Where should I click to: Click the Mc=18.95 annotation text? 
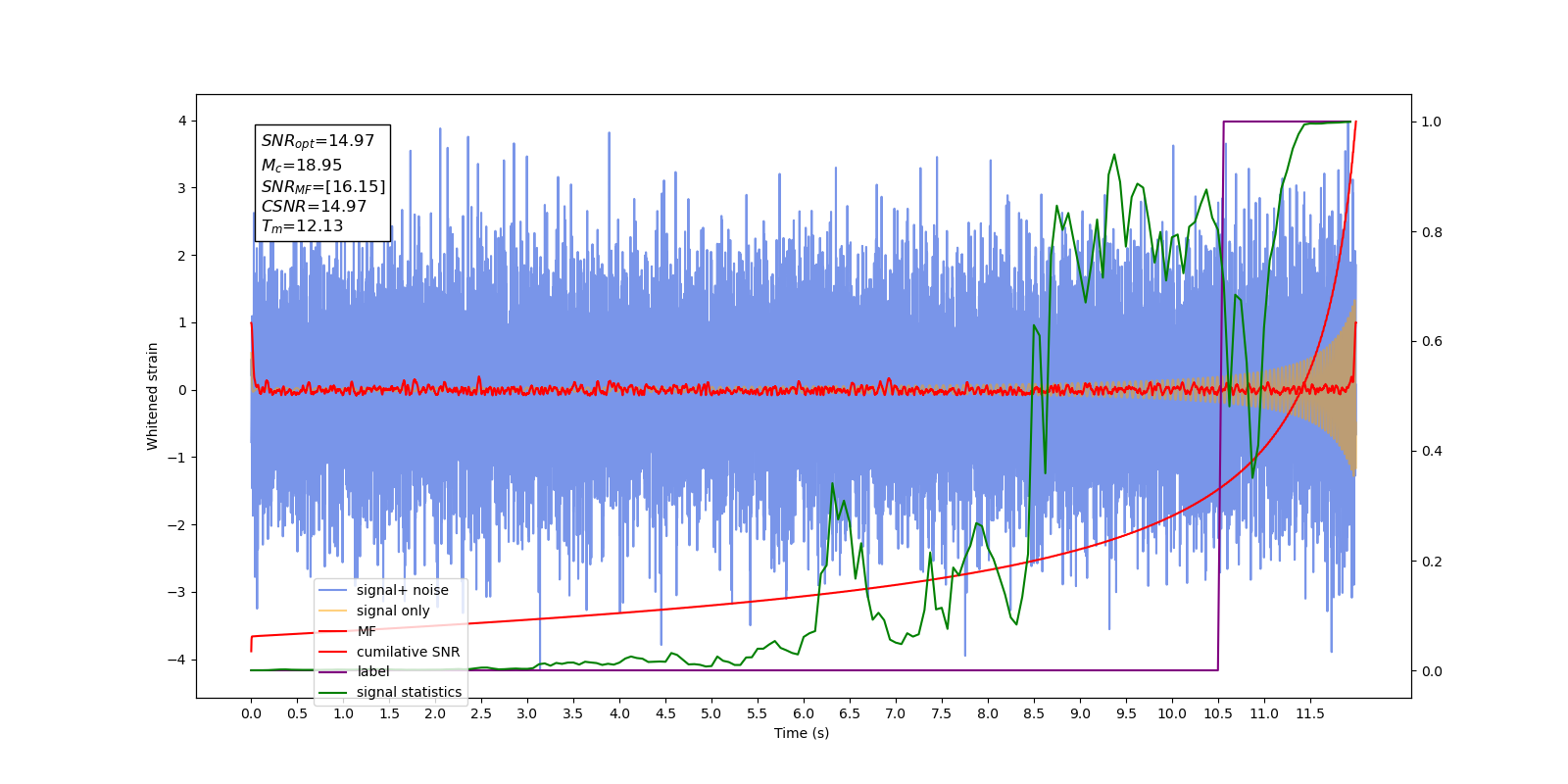pos(302,166)
